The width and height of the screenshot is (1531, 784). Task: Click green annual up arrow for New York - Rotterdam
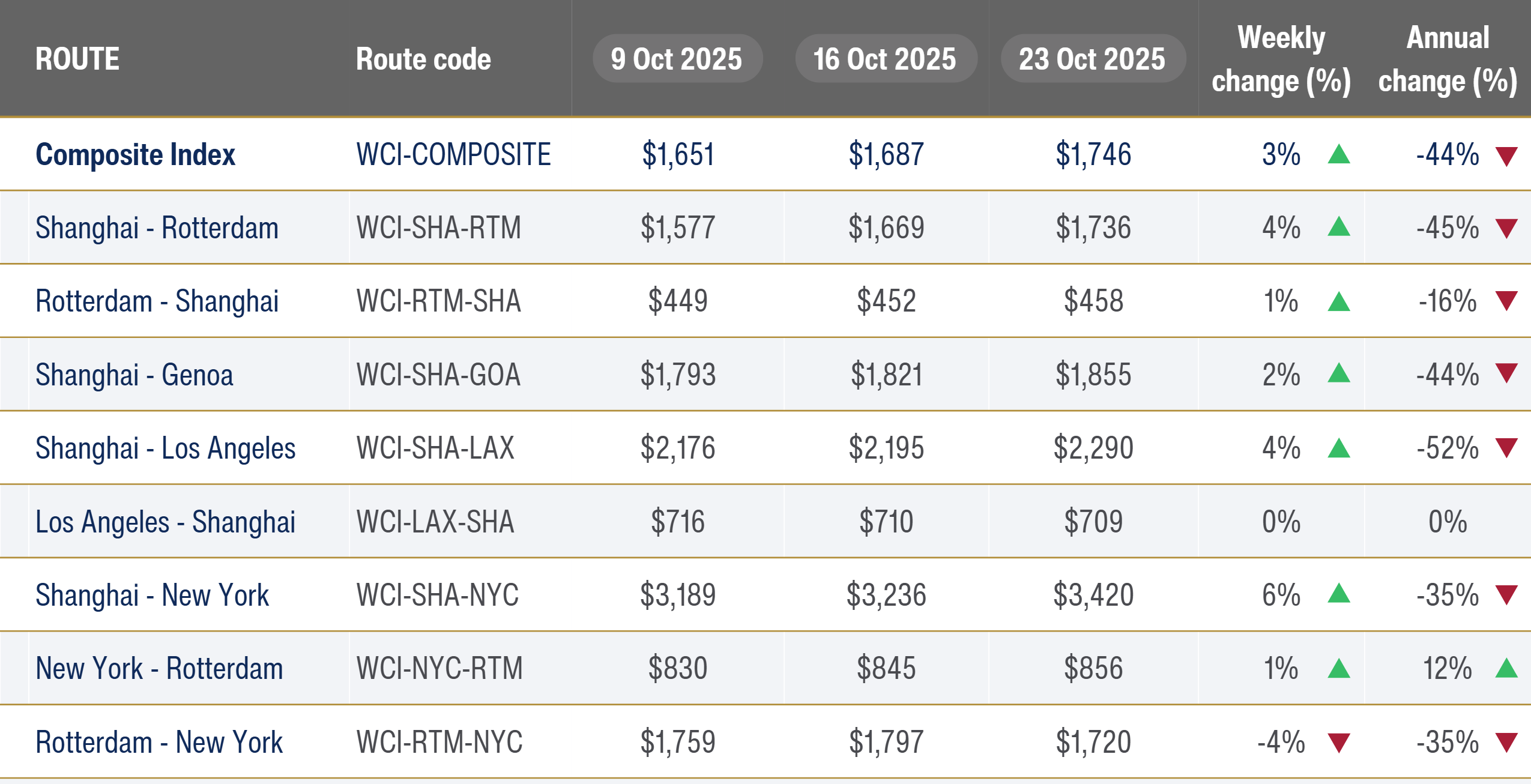(x=1506, y=668)
